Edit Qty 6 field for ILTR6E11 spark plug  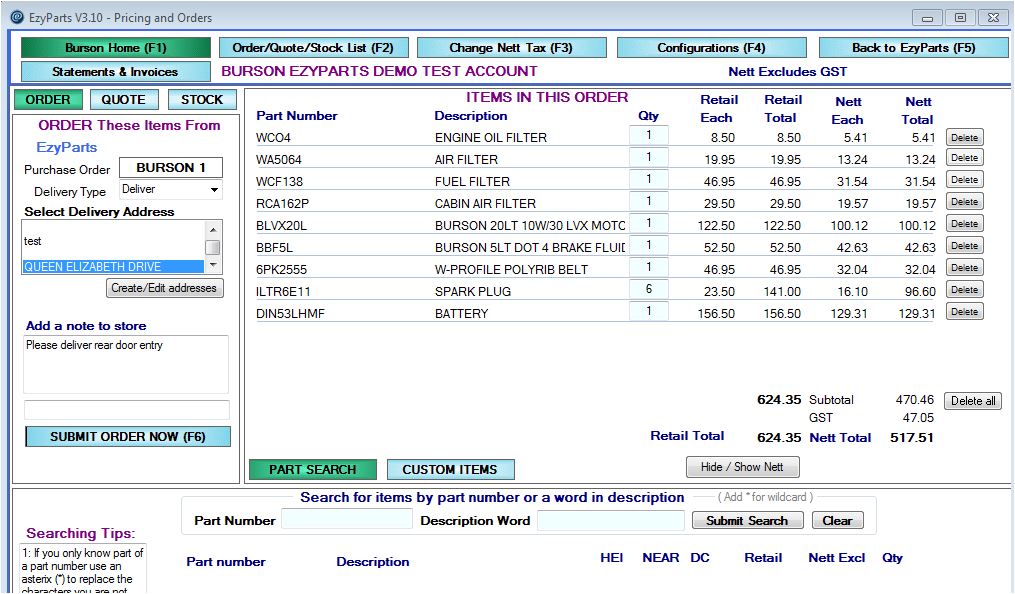[649, 289]
